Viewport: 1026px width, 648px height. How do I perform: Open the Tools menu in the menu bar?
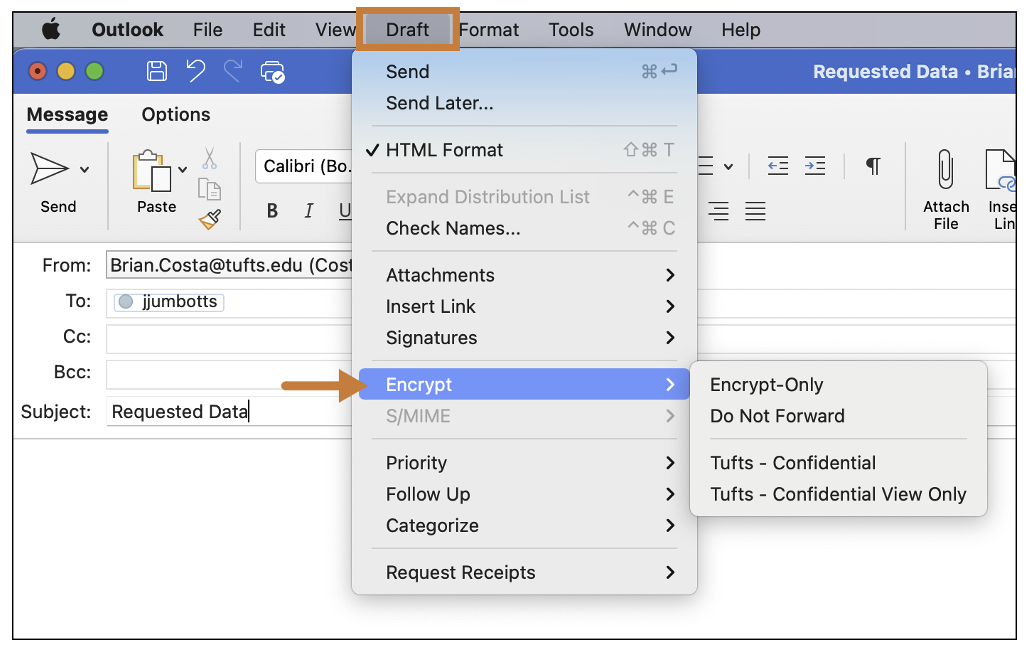(570, 29)
